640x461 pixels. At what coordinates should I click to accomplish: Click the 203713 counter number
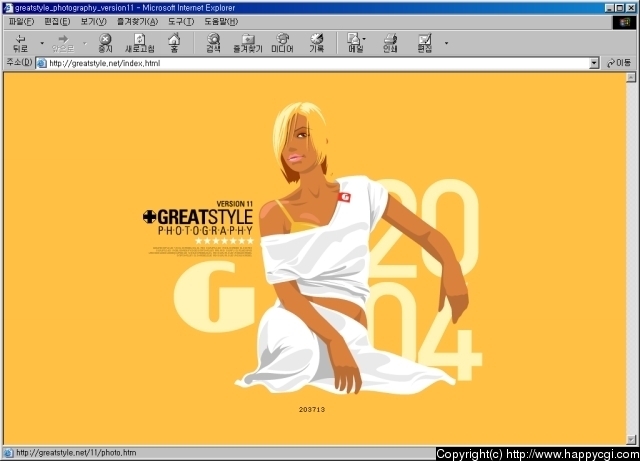point(312,409)
